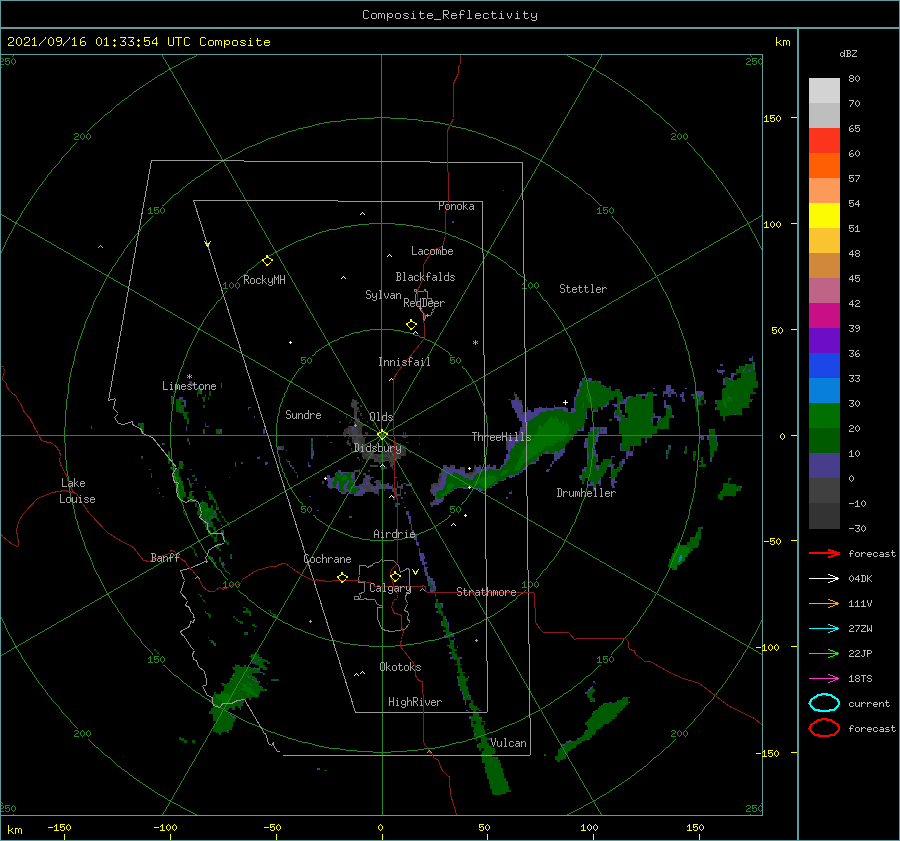Select the bright green 30-20 dBZ swatch
This screenshot has width=900, height=841.
(x=824, y=416)
